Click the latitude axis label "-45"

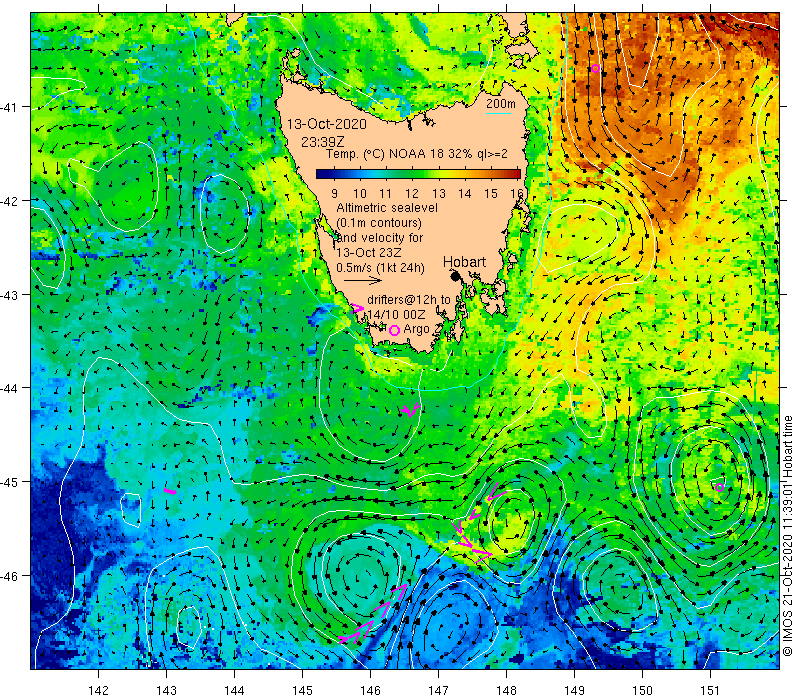coord(9,482)
